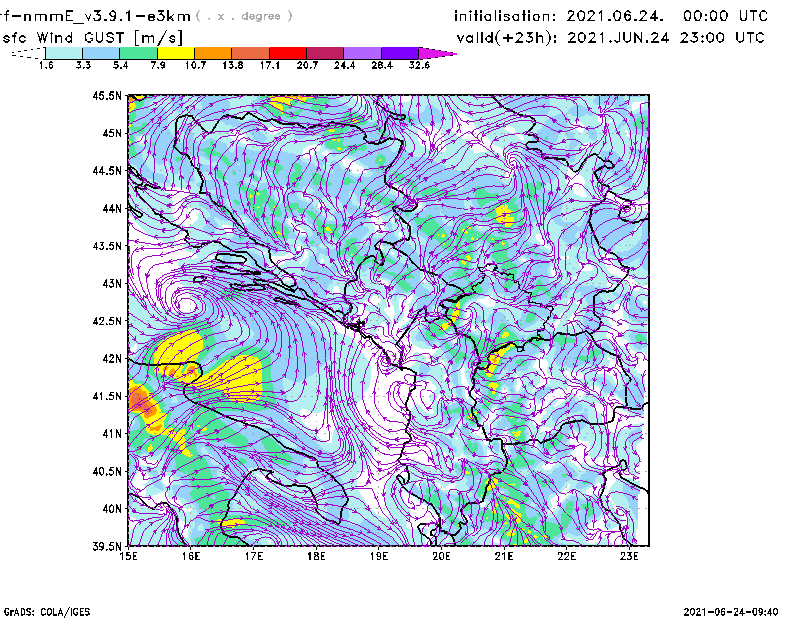Click the 45N latitude label
This screenshot has width=800, height=618.
coord(112,133)
